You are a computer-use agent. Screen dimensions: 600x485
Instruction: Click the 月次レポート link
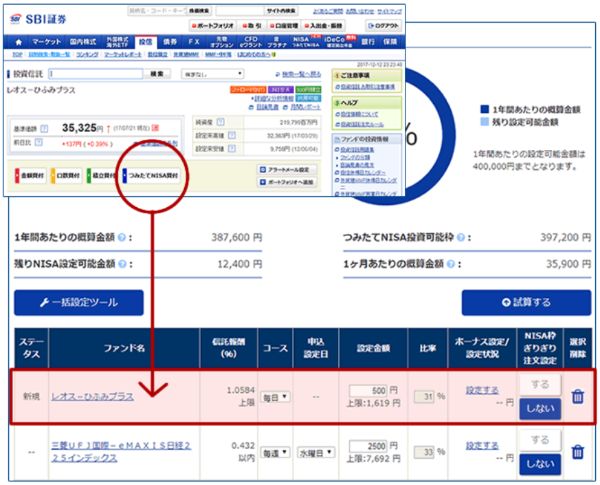(x=305, y=107)
